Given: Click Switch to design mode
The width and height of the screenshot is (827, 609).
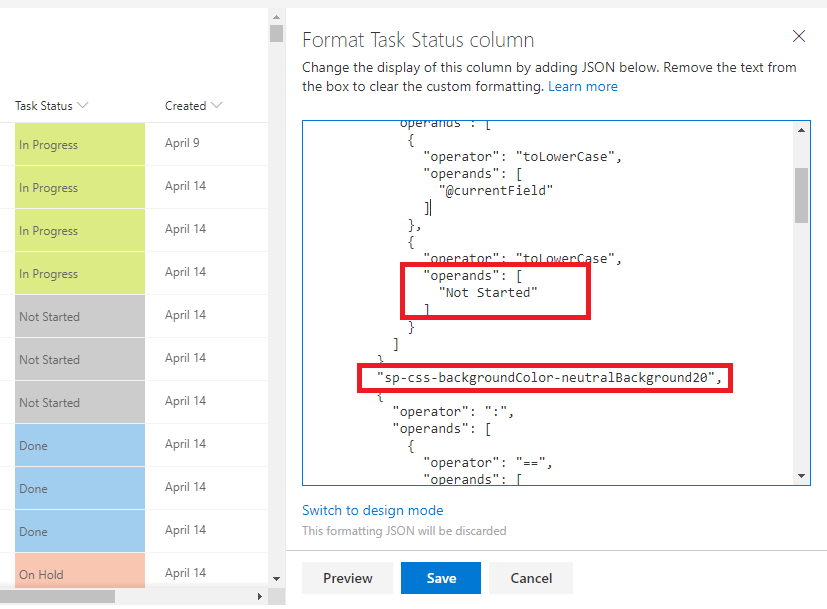Looking at the screenshot, I should [372, 510].
